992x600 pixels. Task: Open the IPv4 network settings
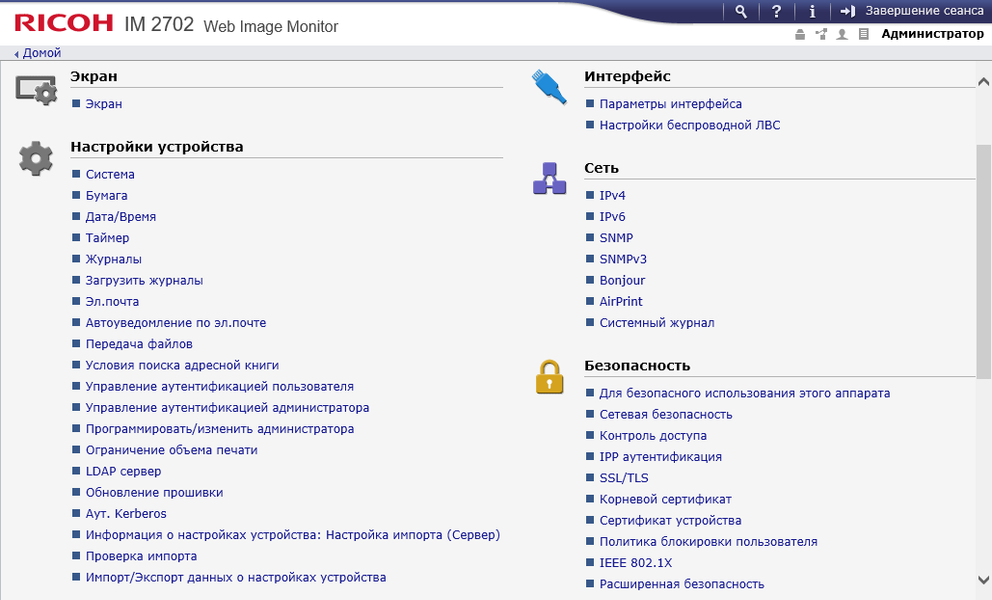click(x=612, y=196)
